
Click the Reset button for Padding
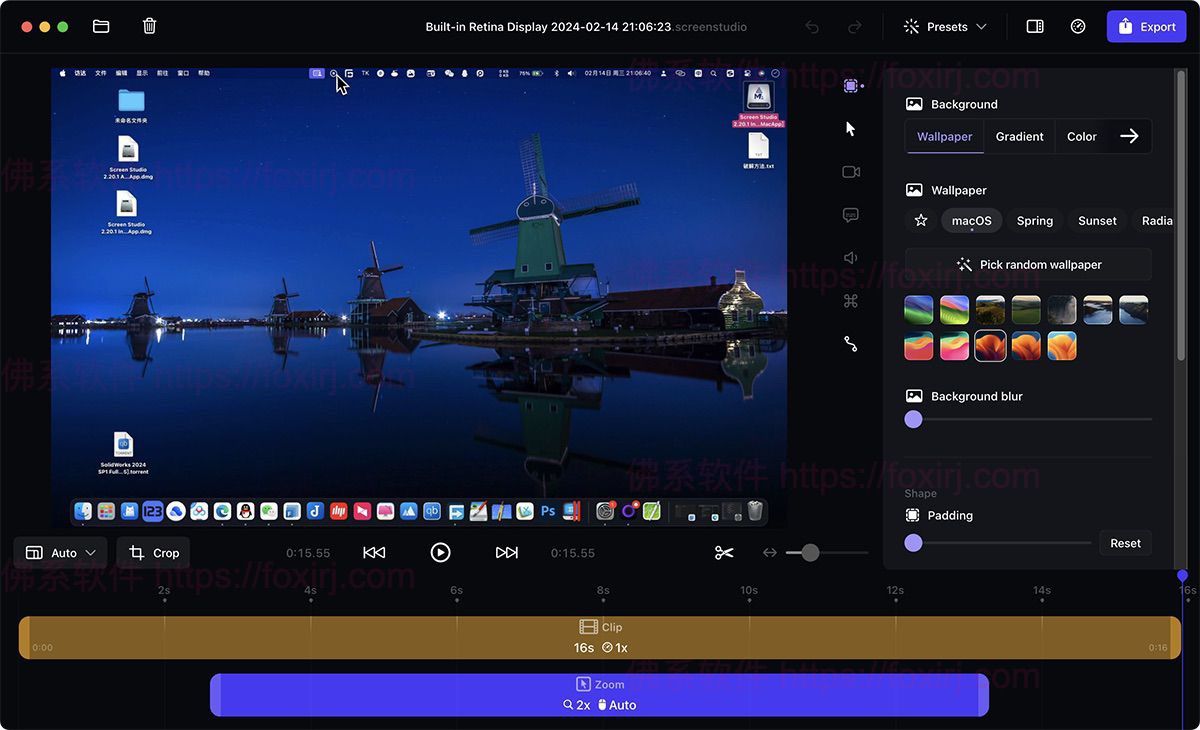pos(1125,543)
